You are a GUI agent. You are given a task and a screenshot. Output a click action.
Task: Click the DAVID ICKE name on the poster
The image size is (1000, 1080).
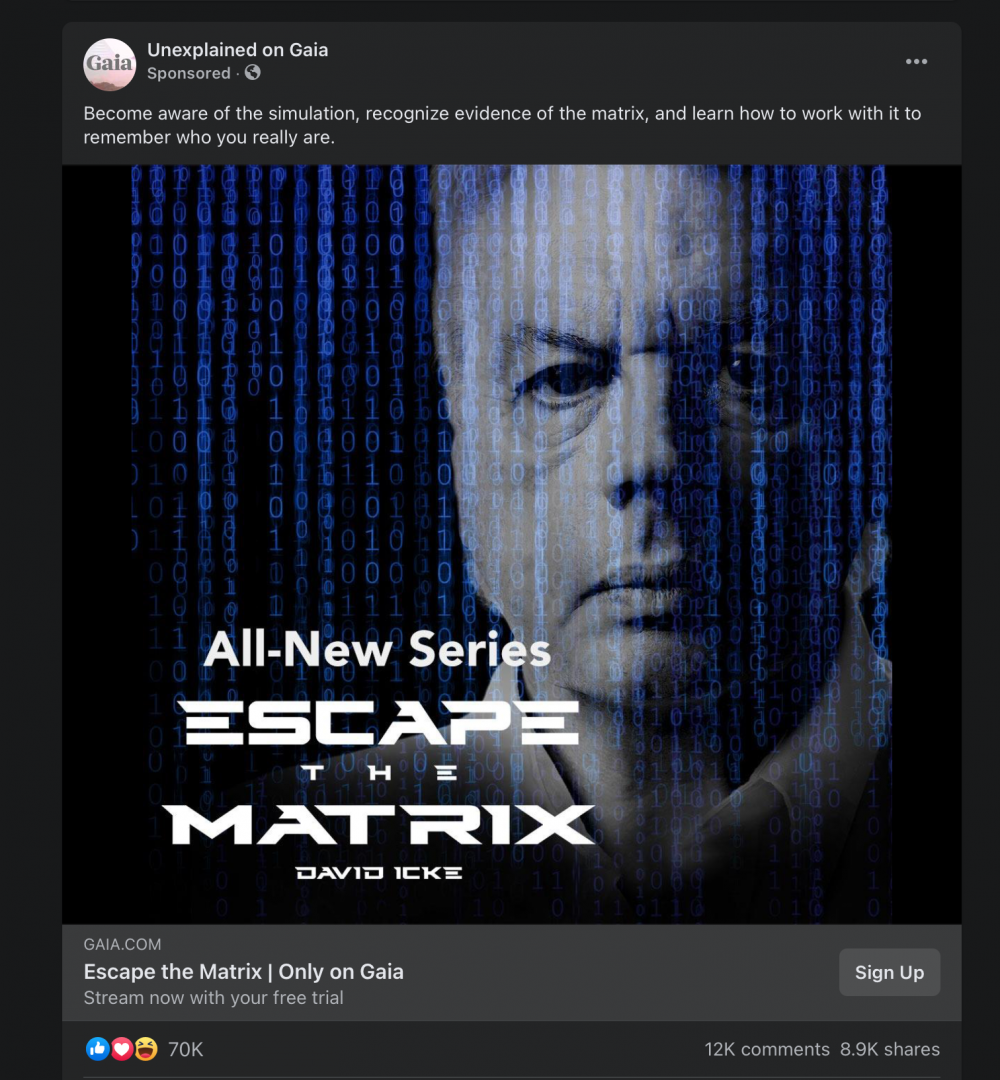coord(379,873)
